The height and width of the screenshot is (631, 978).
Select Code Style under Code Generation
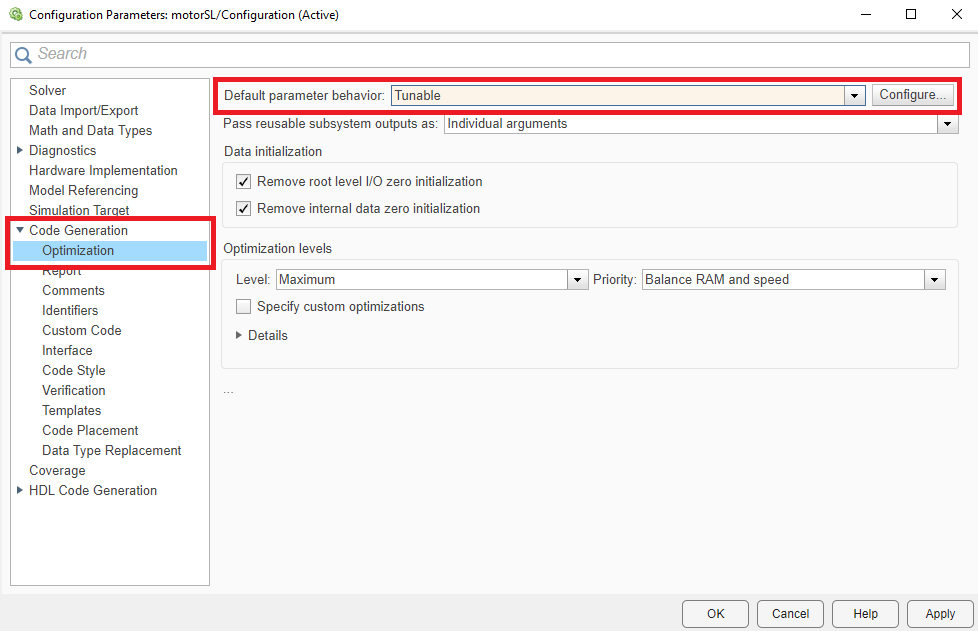click(74, 371)
